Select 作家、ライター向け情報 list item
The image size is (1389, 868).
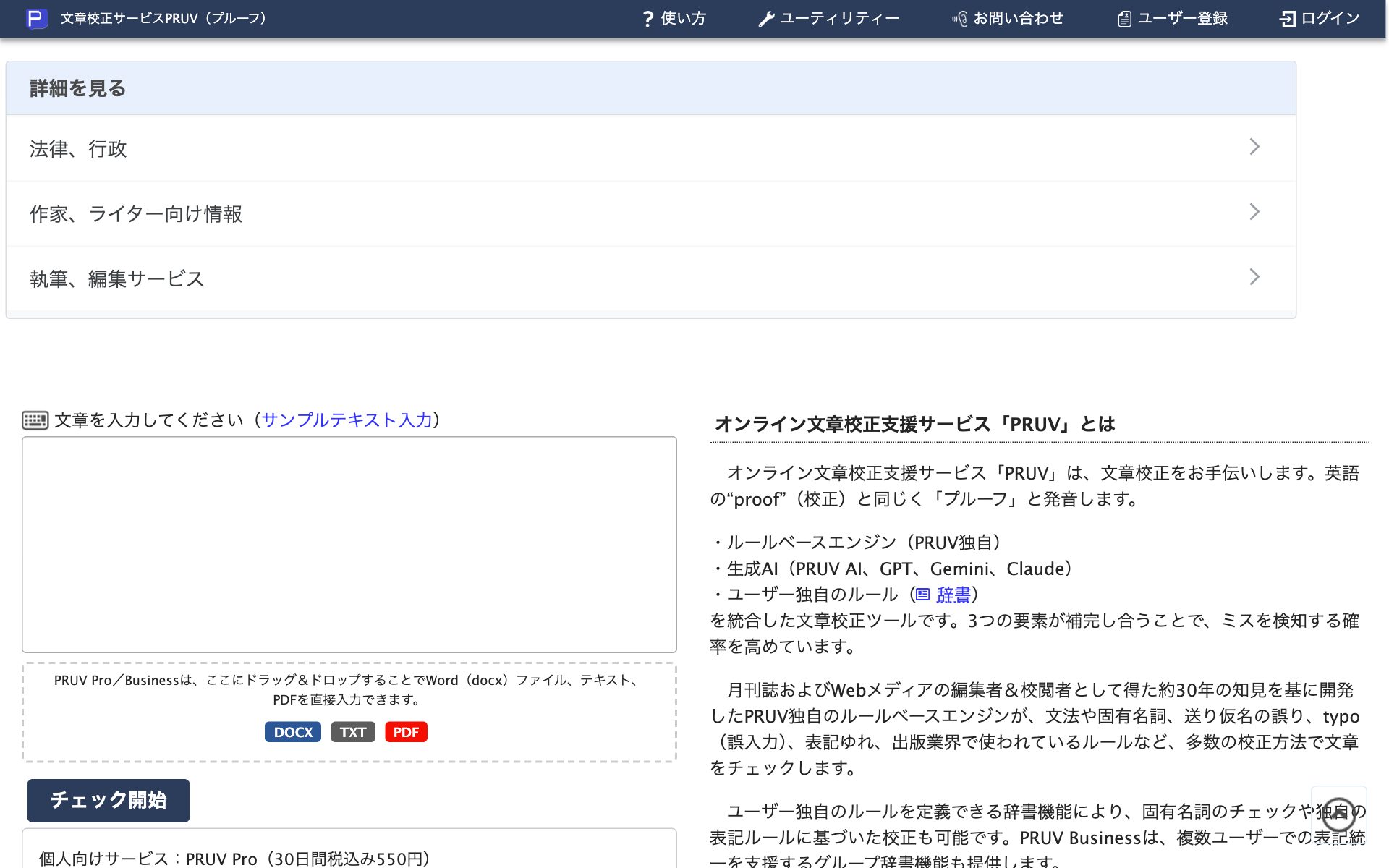650,213
